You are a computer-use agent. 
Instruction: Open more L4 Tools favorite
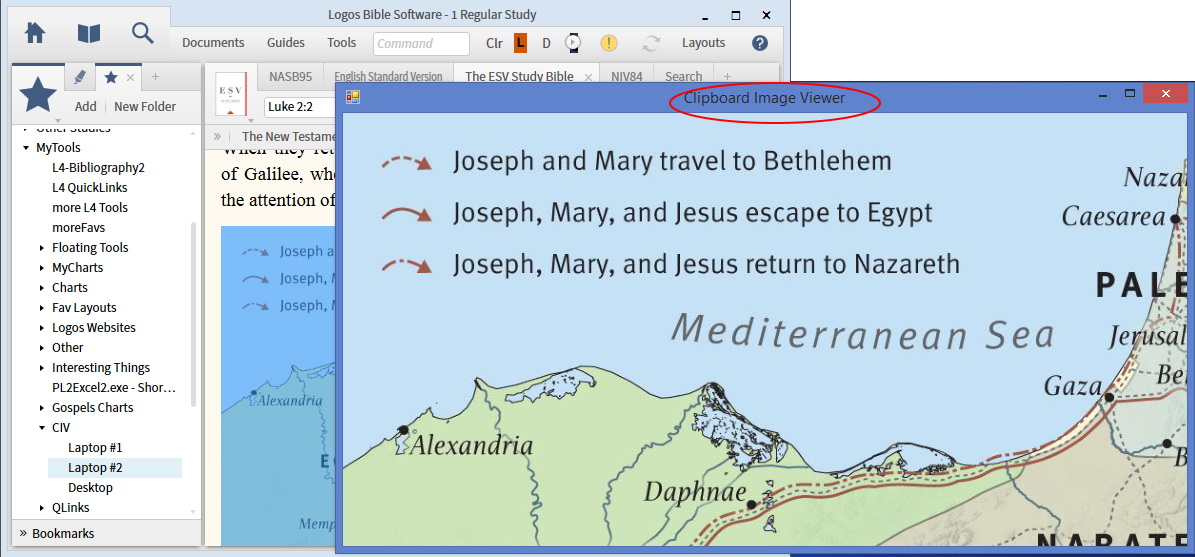(90, 207)
